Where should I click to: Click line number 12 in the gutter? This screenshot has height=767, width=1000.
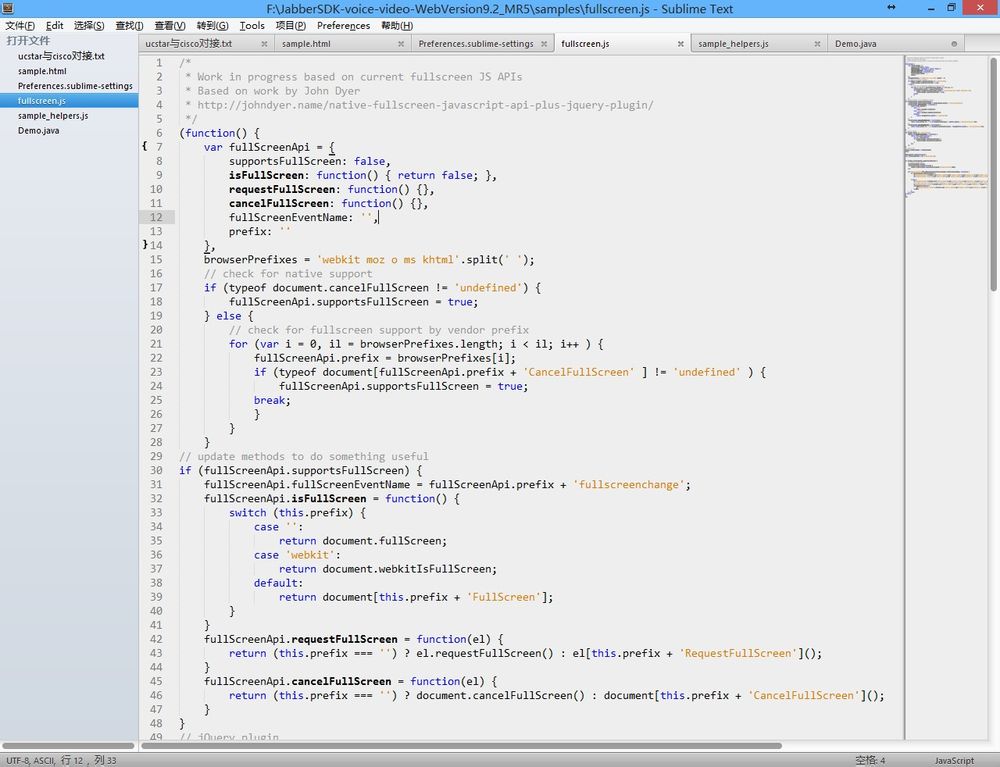[156, 217]
